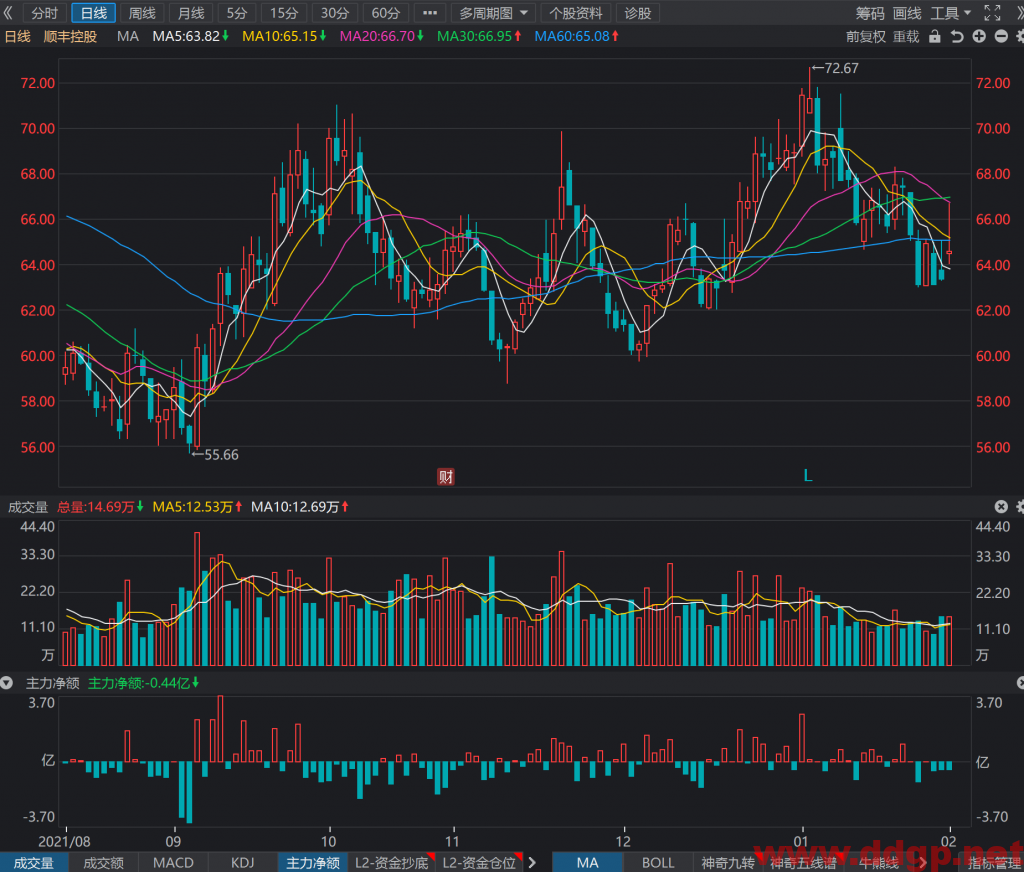Select the MACD indicator tab
Viewport: 1024px width, 872px height.
pos(173,862)
